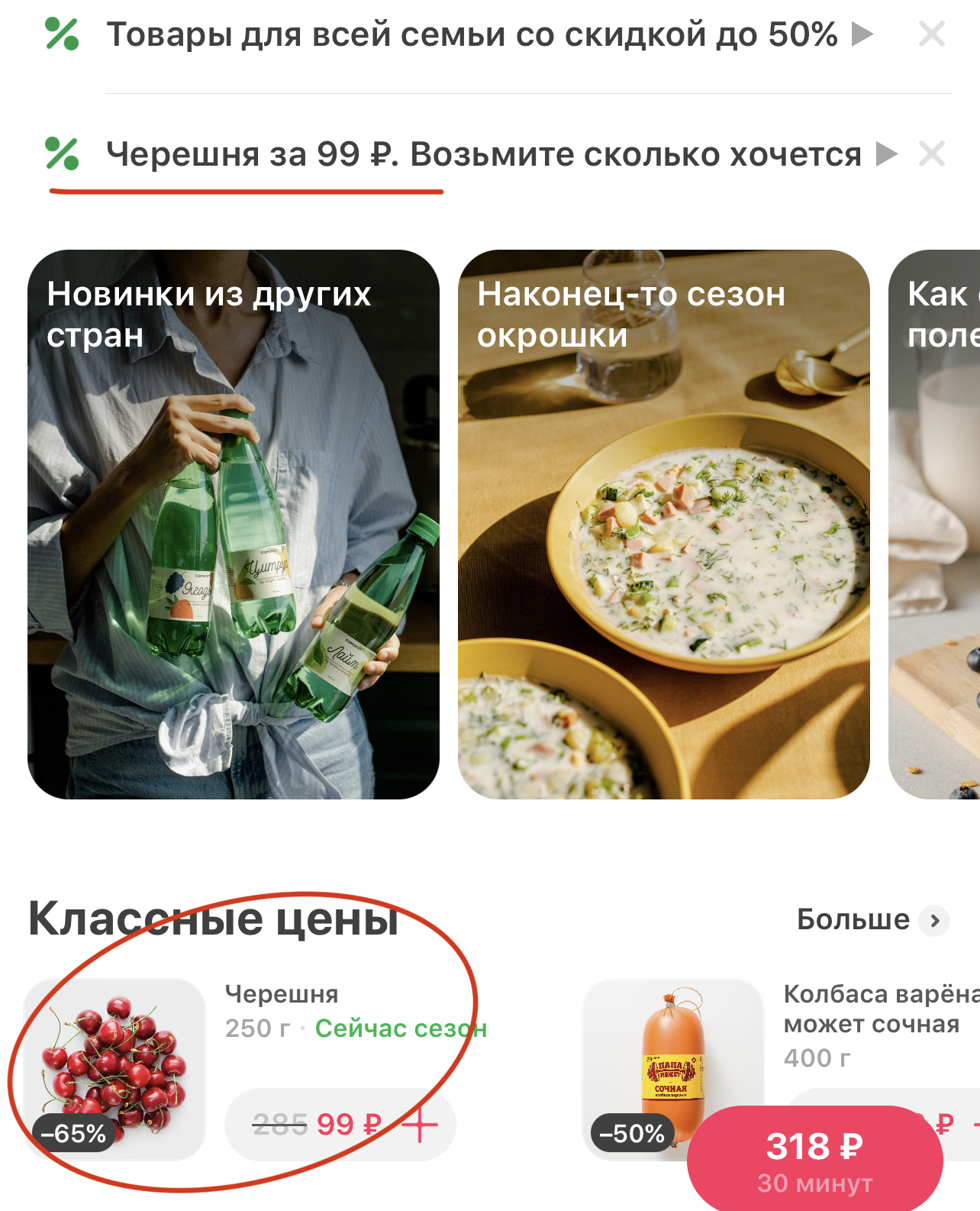Open the boiled sausage product image
This screenshot has width=980, height=1211.
click(673, 1070)
